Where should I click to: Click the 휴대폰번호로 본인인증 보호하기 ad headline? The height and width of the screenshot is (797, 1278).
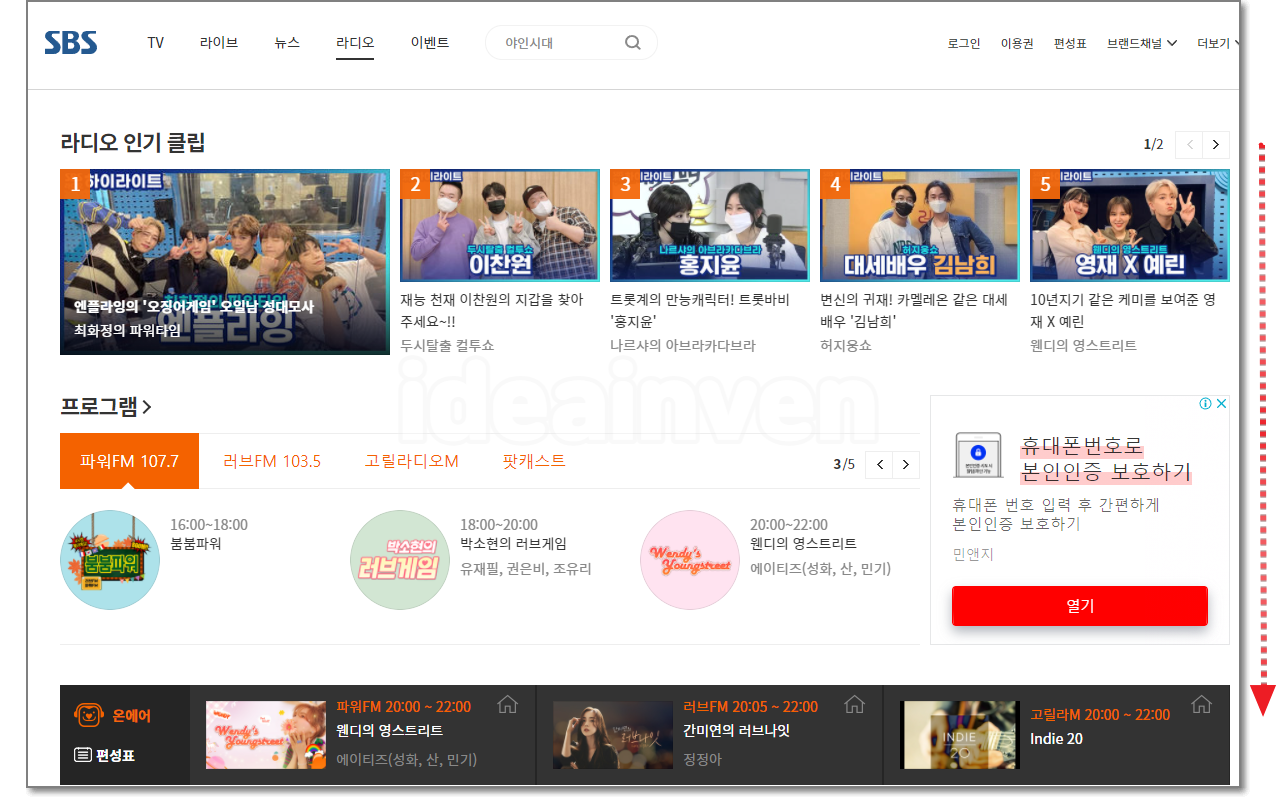click(1106, 459)
